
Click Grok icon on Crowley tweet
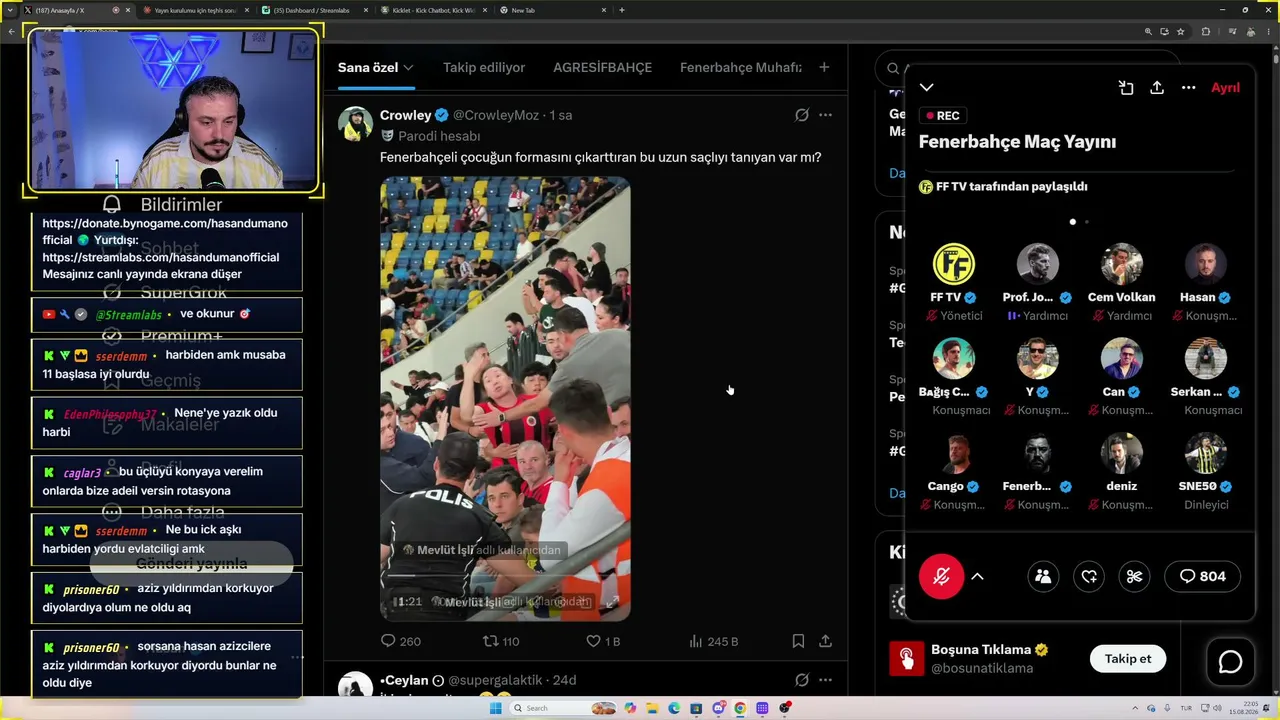[802, 115]
